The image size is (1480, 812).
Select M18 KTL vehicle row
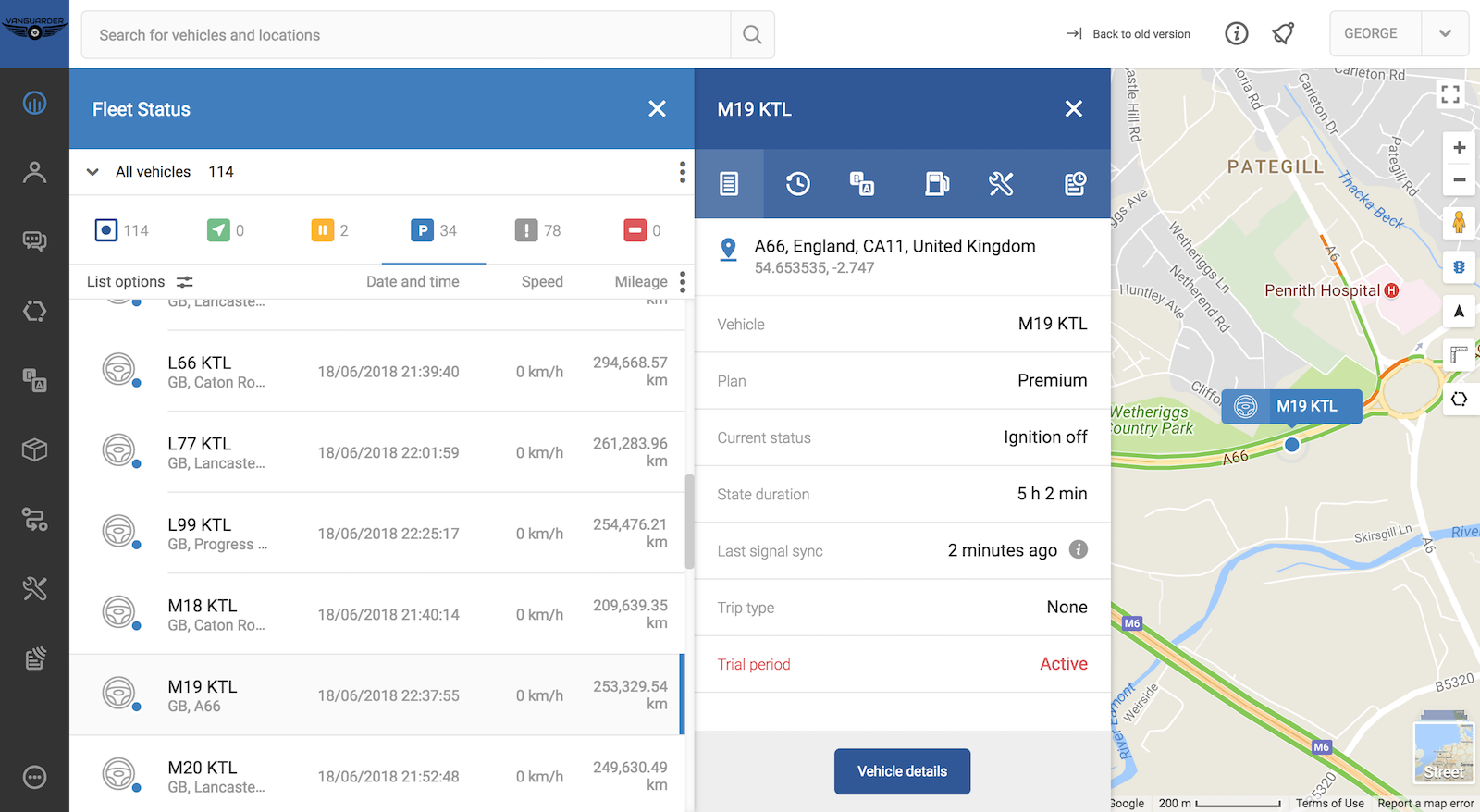coord(377,614)
